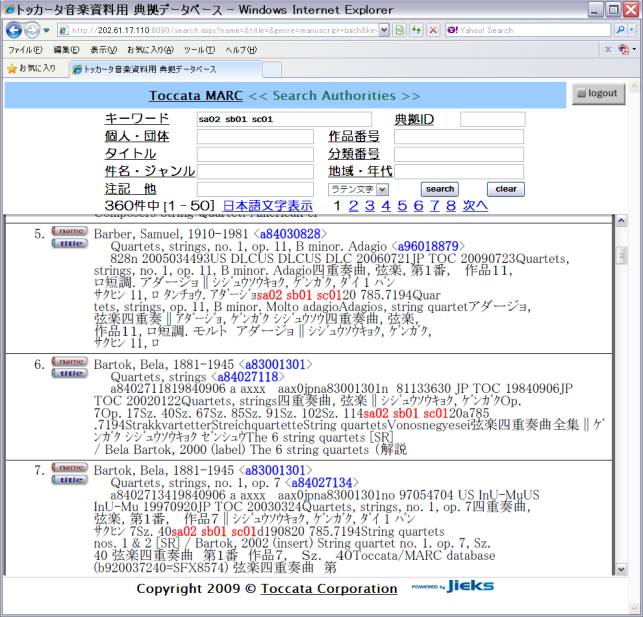Click the title button for record 5 Barber

tap(69, 244)
